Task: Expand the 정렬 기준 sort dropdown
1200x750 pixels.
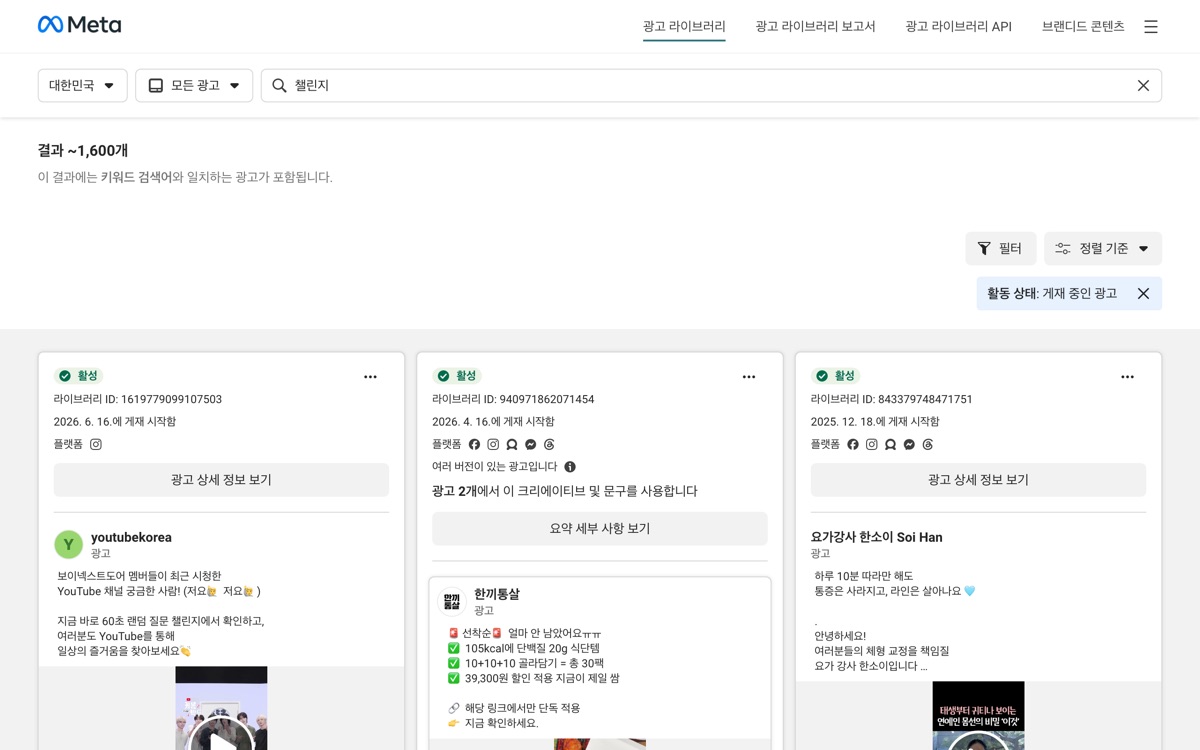Action: point(1102,248)
